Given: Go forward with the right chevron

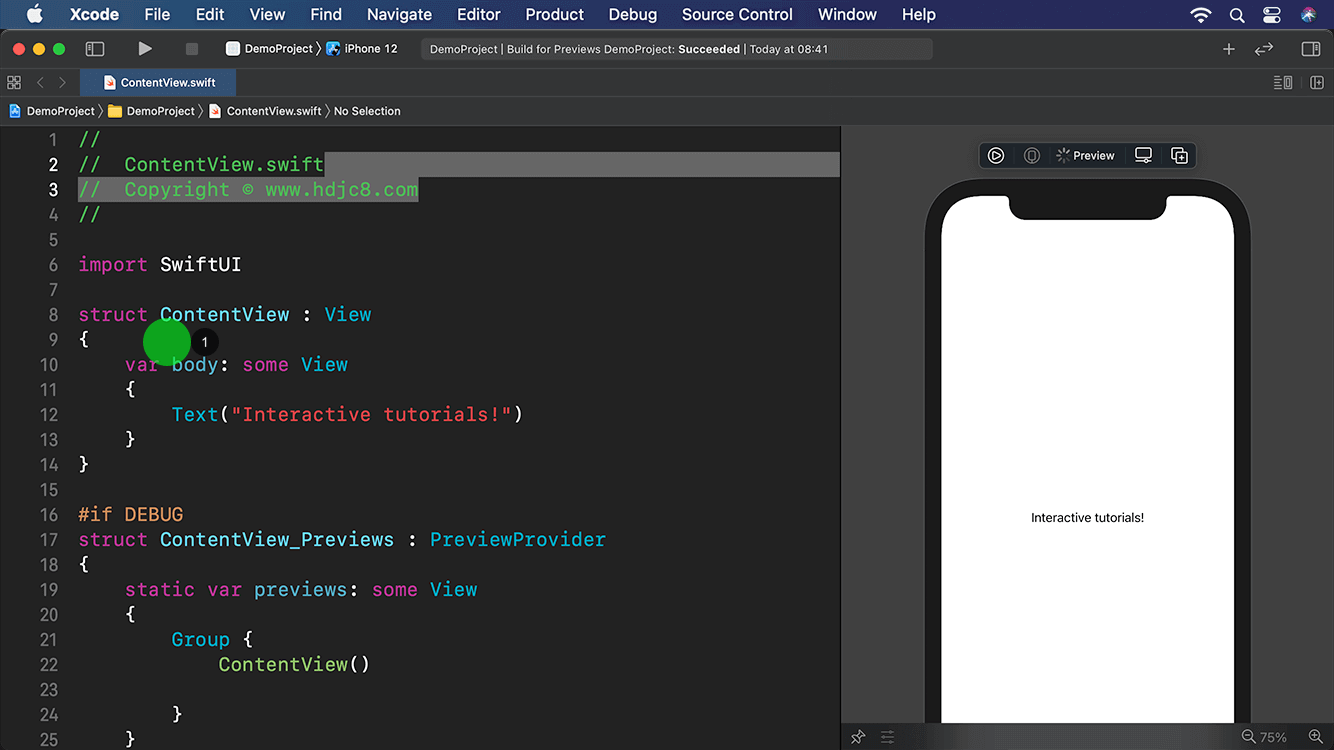Looking at the screenshot, I should pos(62,82).
